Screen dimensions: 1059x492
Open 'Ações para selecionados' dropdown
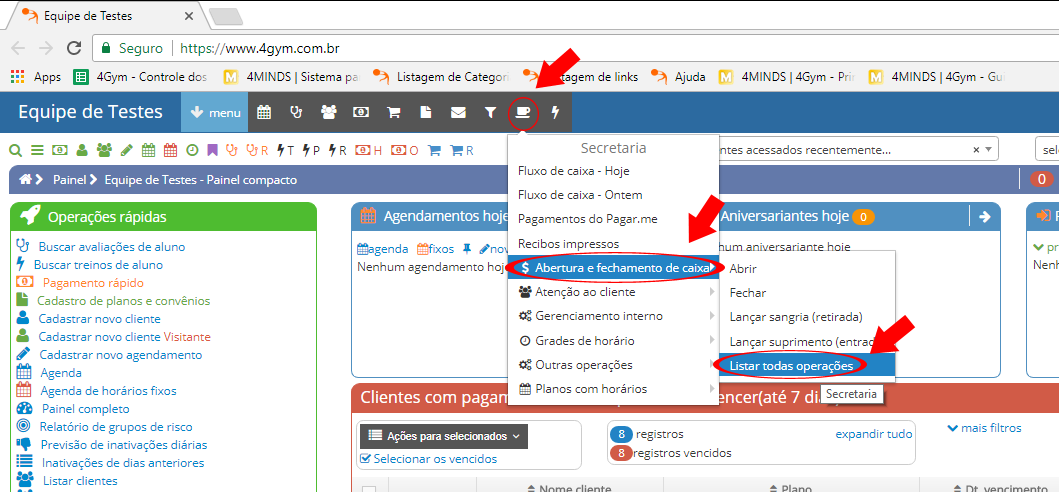click(x=442, y=436)
